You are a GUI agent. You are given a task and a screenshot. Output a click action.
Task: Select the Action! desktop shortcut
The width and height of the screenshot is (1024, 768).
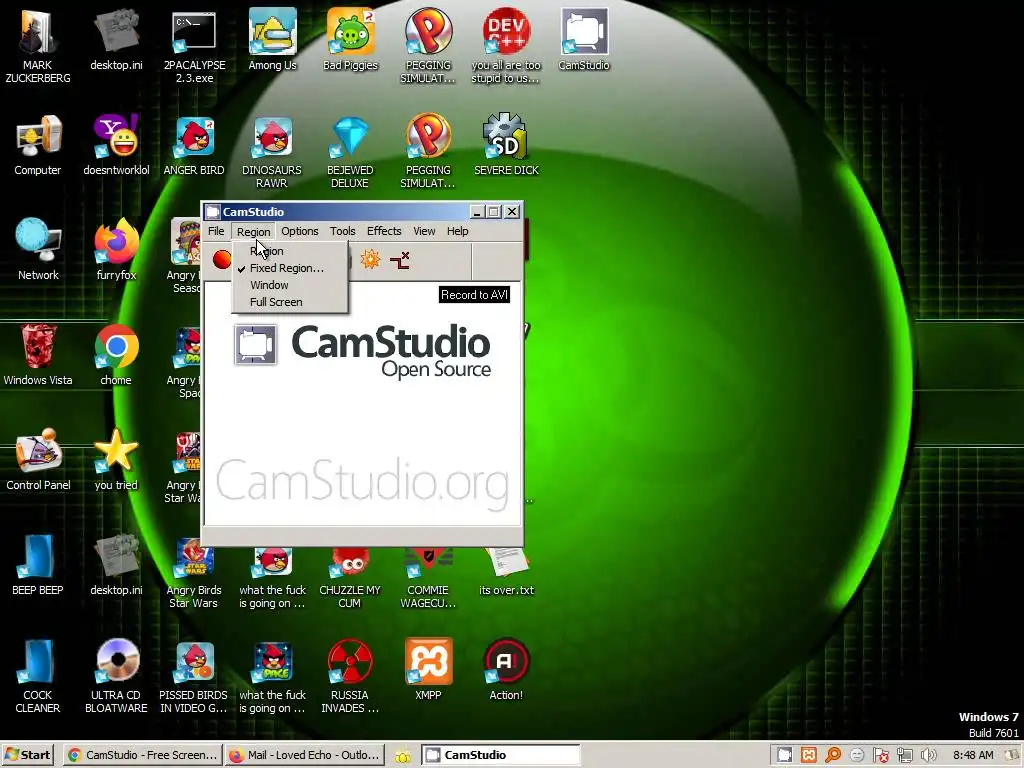coord(506,670)
